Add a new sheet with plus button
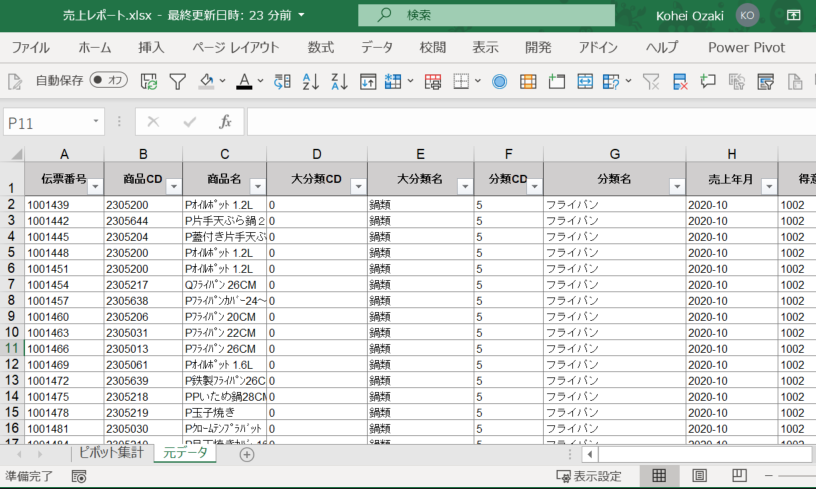 247,455
